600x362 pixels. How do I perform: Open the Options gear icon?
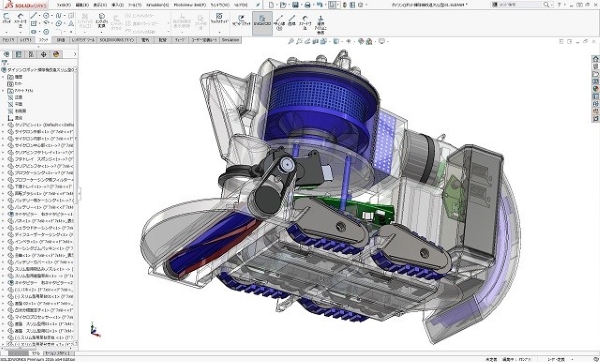click(360, 5)
